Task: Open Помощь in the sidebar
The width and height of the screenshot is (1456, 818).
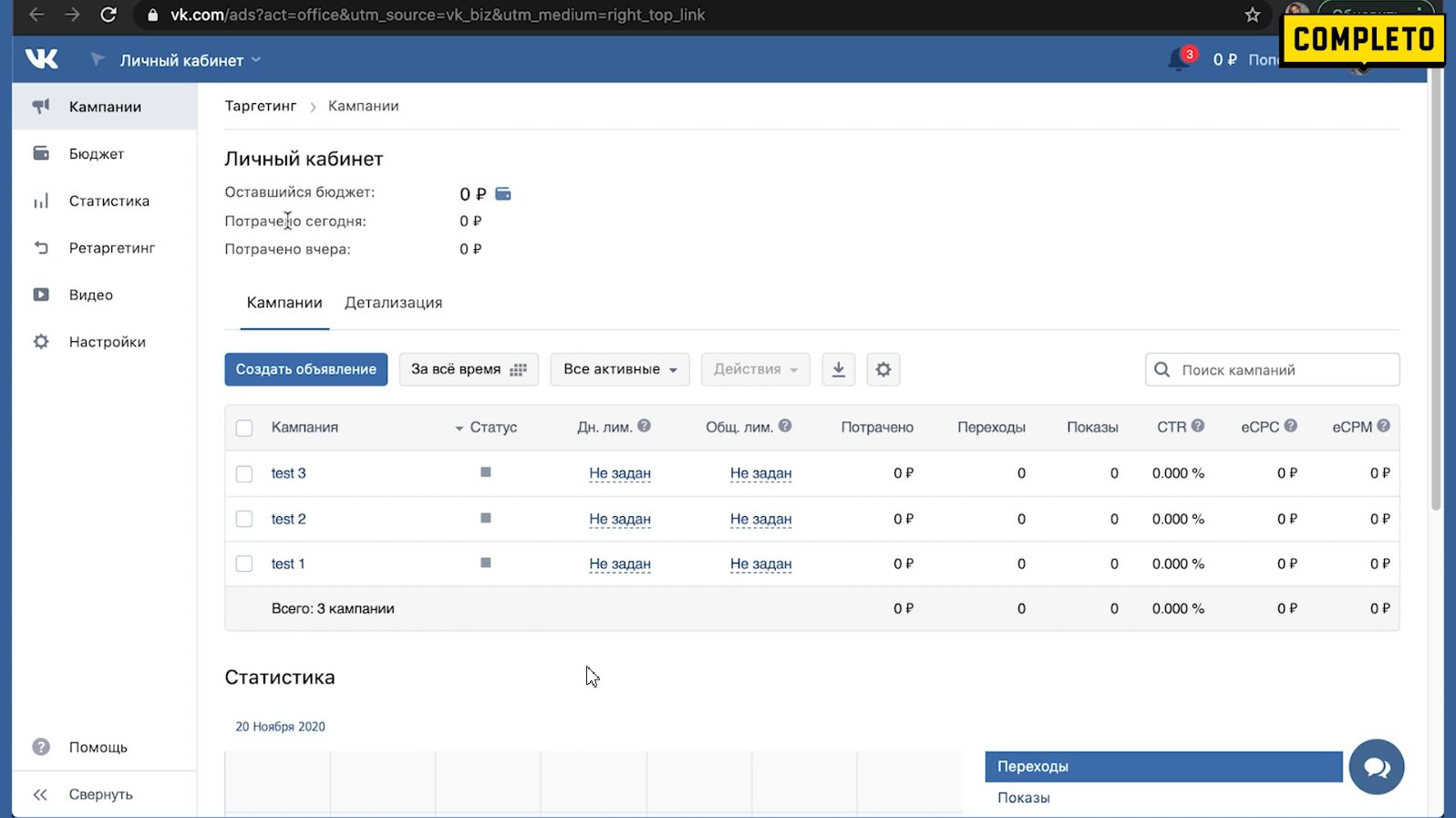Action: 105,747
